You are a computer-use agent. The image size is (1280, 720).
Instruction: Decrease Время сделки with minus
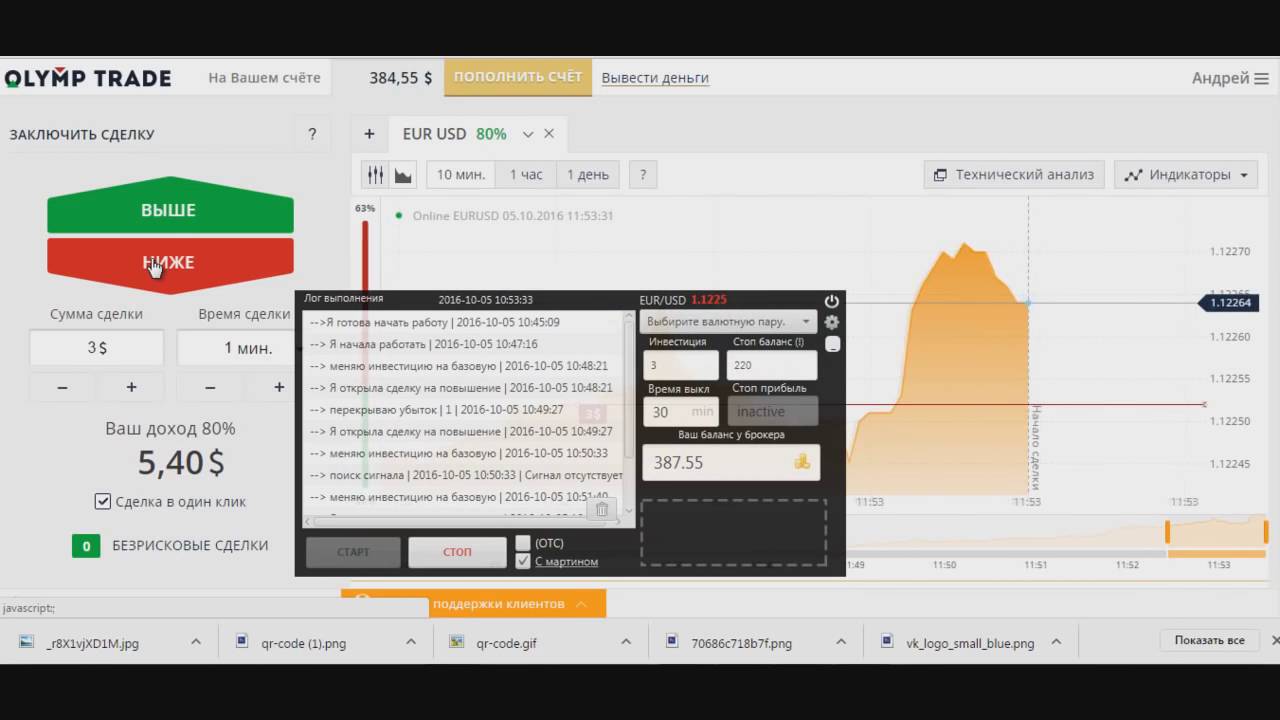coord(210,387)
